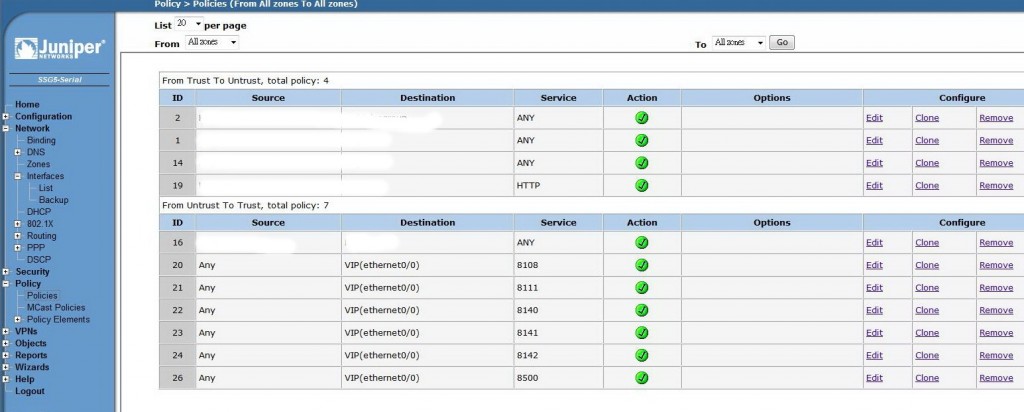Image resolution: width=1024 pixels, height=412 pixels.
Task: Click green permit icon for policy ID 21
Action: coord(641,287)
